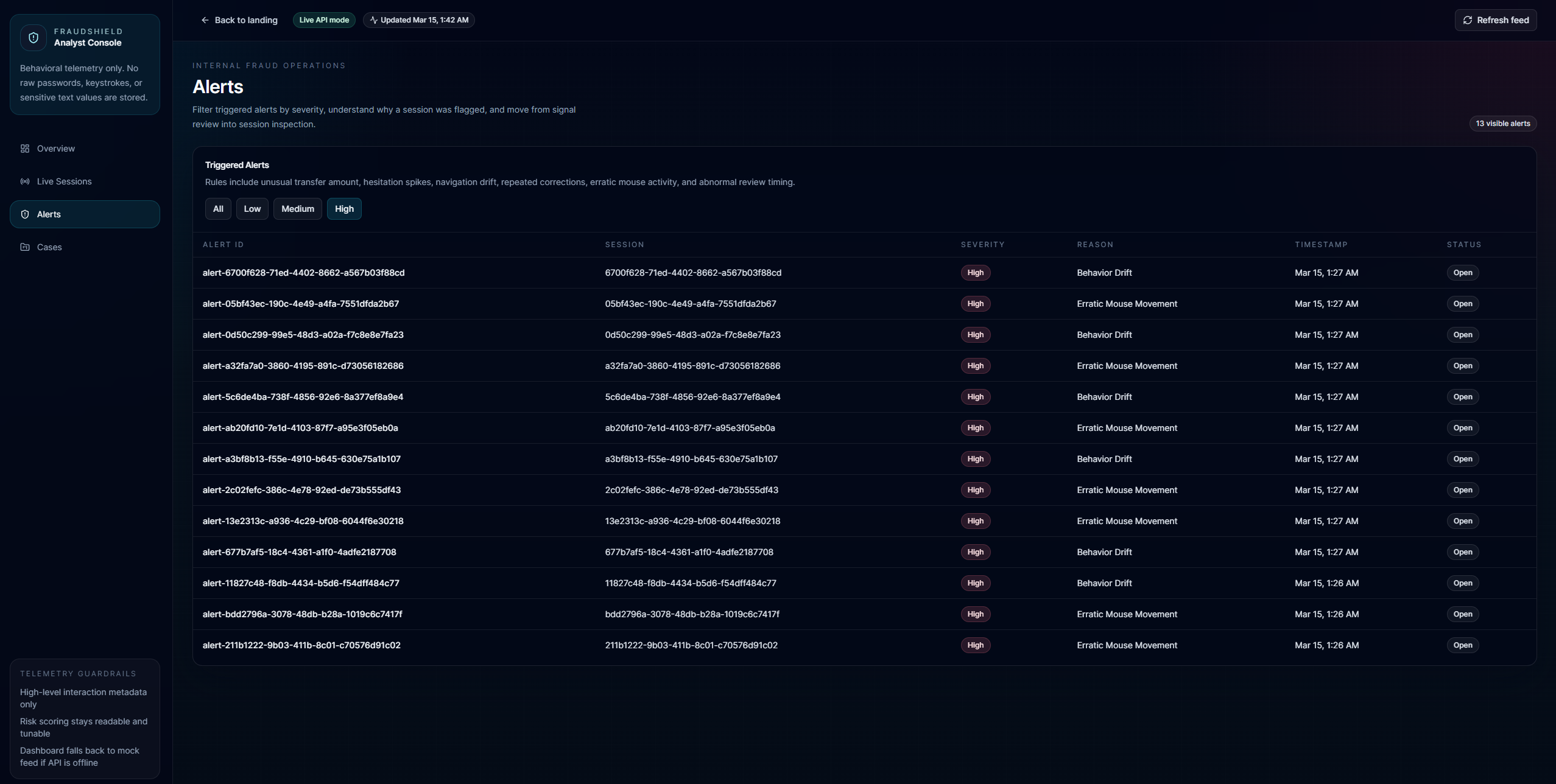Click Open status of alert-211b1222 row
1556x784 pixels.
(1462, 645)
